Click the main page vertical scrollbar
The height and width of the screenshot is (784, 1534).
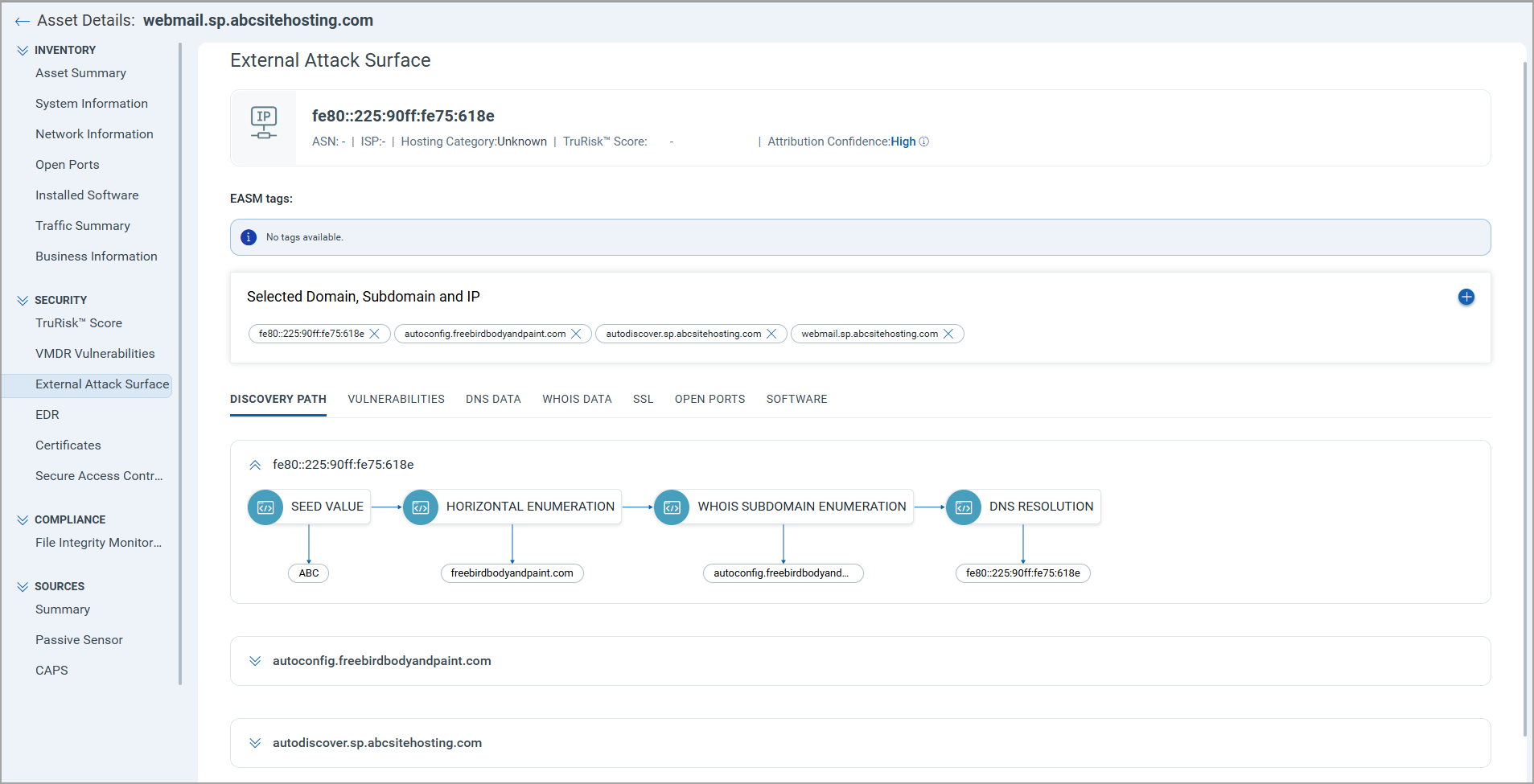pyautogui.click(x=1524, y=398)
